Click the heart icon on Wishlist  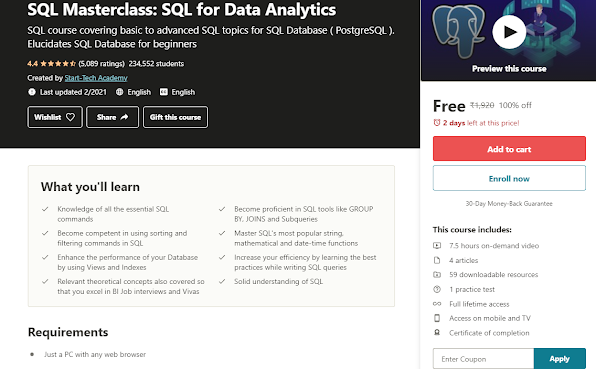tap(70, 117)
